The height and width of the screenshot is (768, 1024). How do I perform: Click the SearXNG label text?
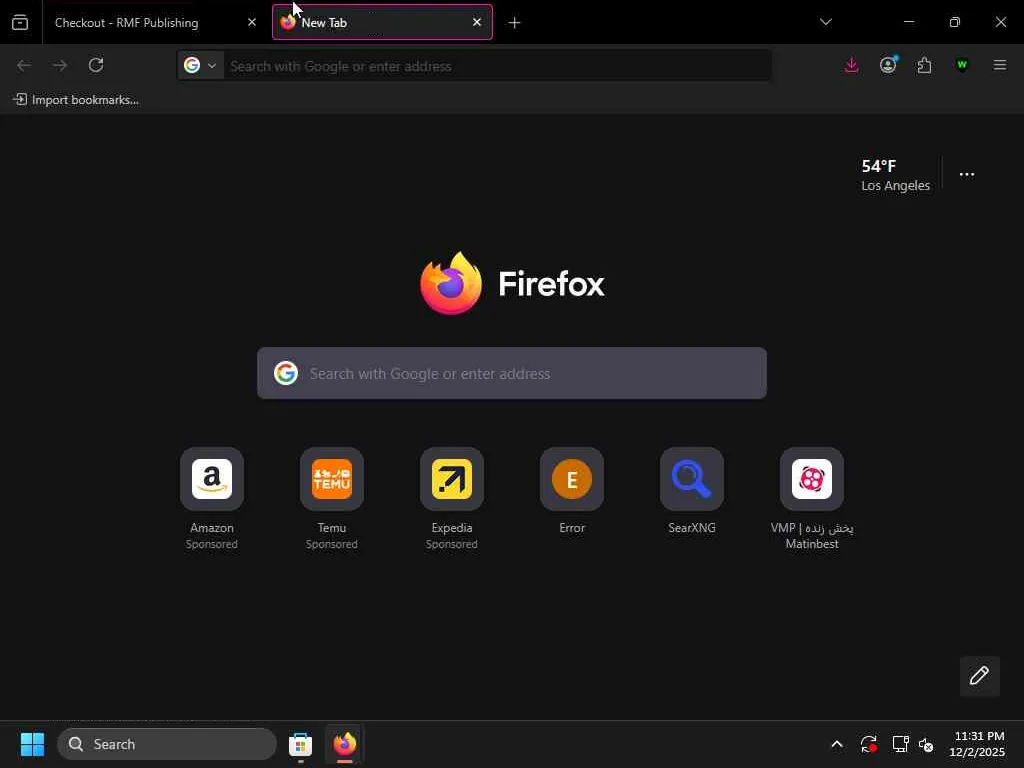tap(692, 528)
